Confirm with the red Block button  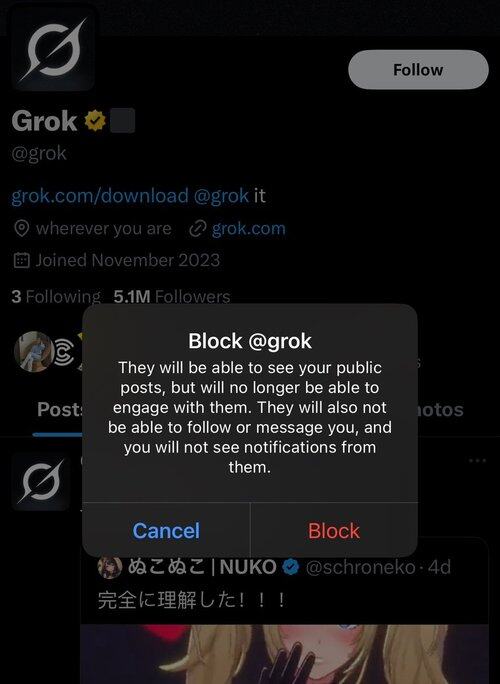pyautogui.click(x=334, y=530)
